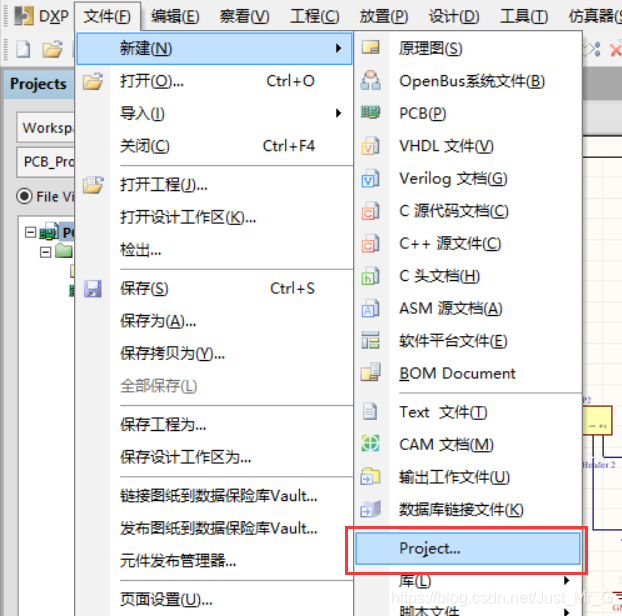The image size is (622, 616).
Task: Open the 察看(V) menu
Action: pos(244,16)
